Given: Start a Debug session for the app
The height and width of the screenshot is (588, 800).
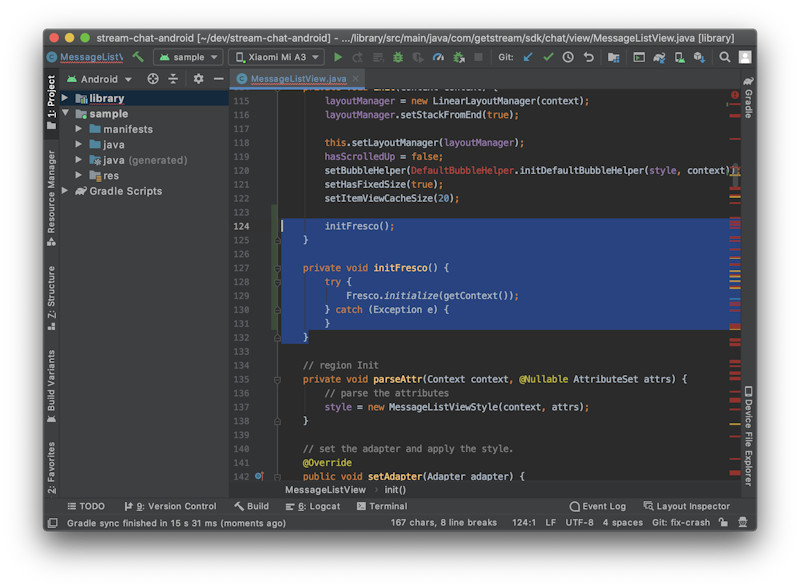Looking at the screenshot, I should [x=396, y=57].
